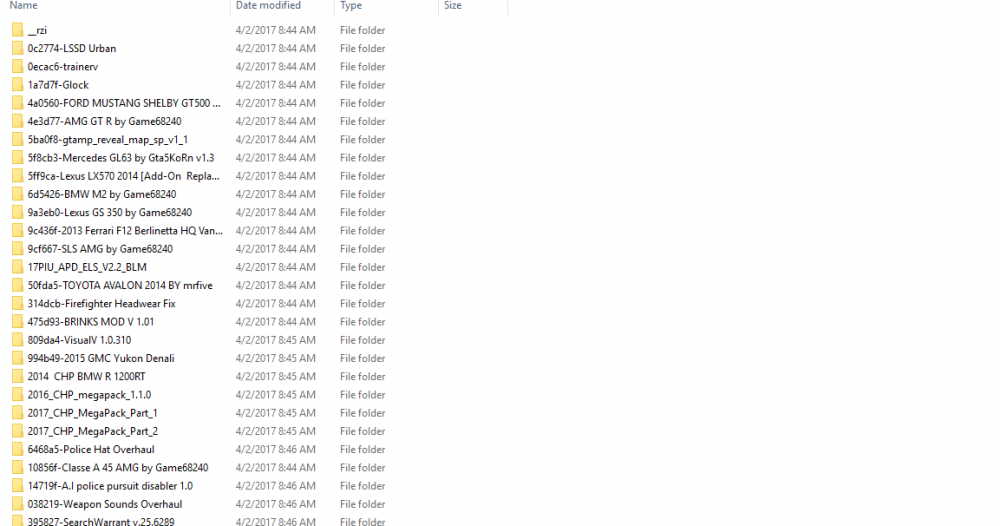Screen dimensions: 1000x526
Task: Click folder icon of 6d5426-BMW M2
Action: click(17, 194)
